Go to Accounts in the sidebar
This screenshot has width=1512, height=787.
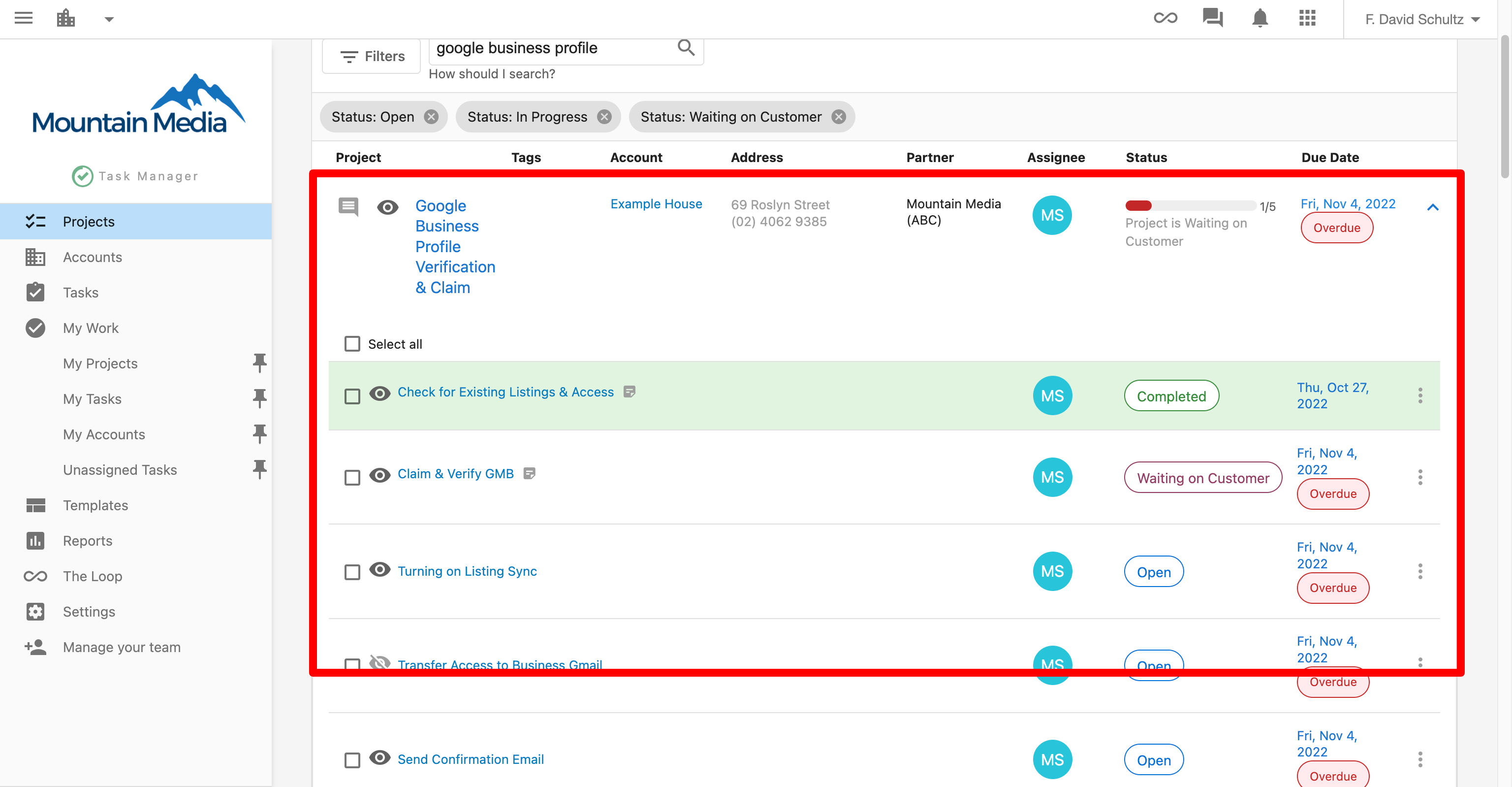click(x=135, y=257)
